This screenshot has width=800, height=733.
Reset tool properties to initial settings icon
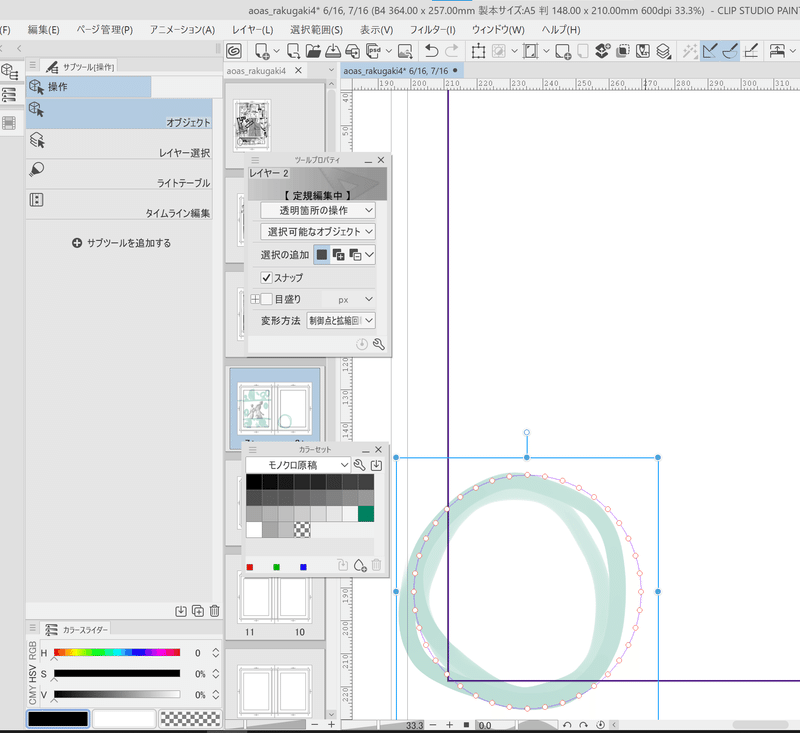click(362, 344)
